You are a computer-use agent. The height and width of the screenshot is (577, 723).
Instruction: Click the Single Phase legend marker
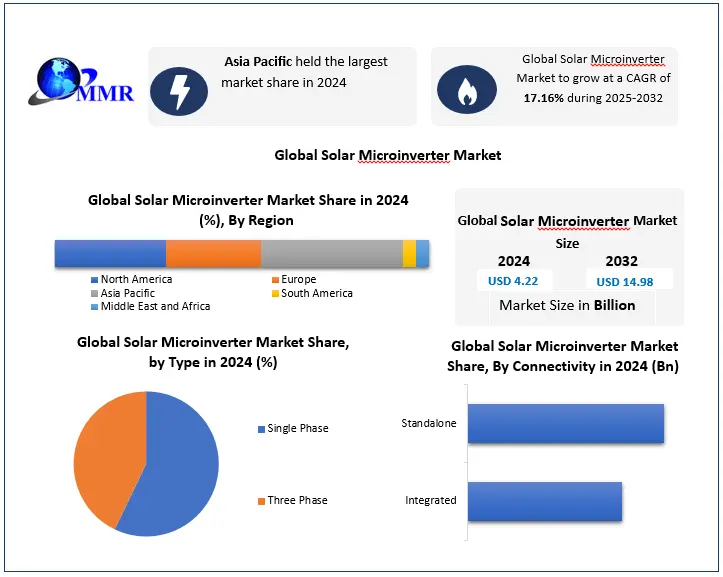(261, 429)
